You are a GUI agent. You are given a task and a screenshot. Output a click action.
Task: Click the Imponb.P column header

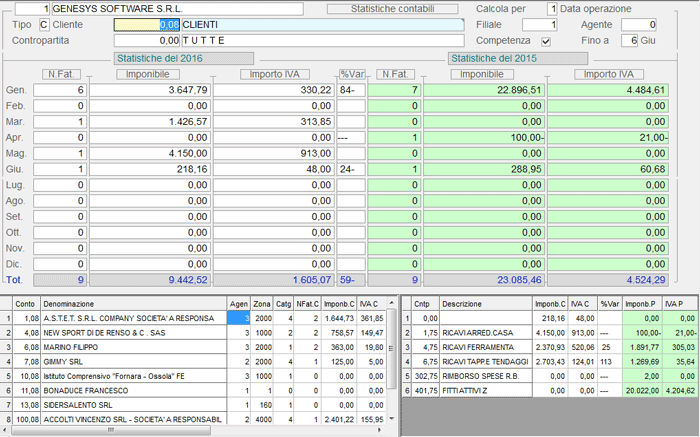[642, 304]
